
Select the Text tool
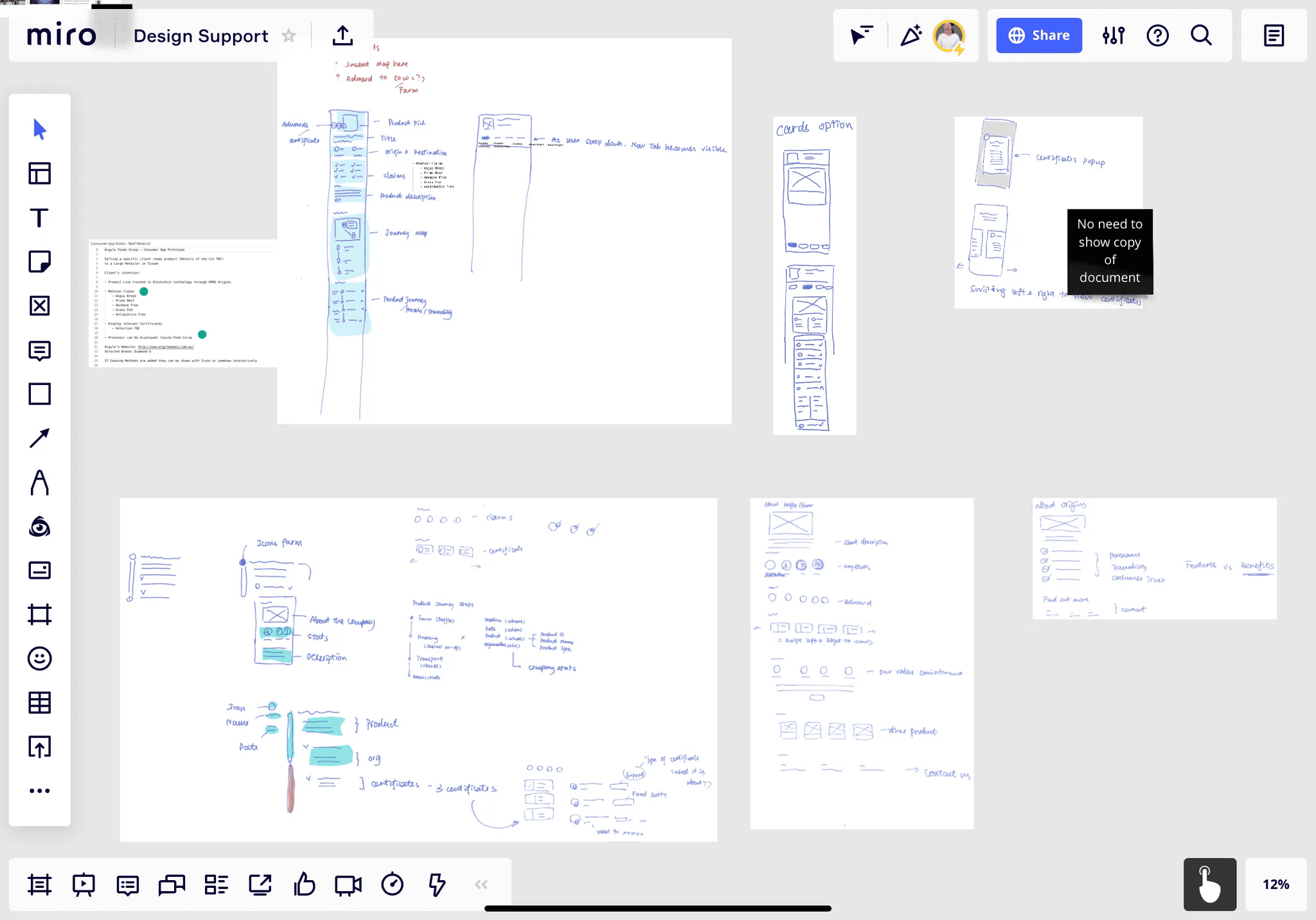39,218
